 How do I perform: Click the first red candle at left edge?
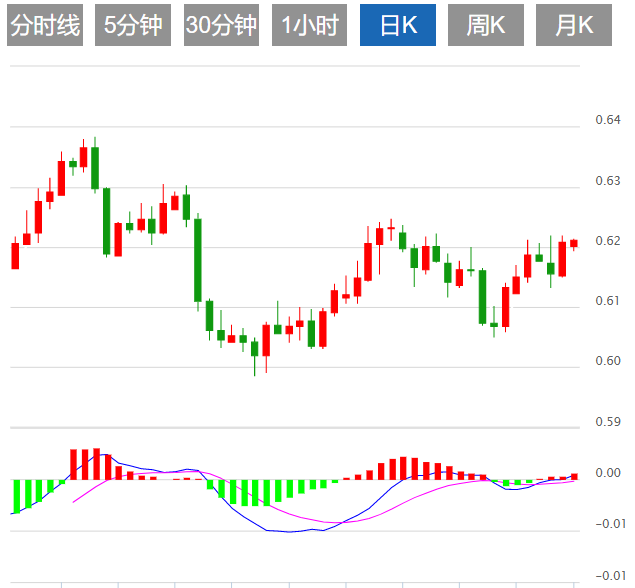[15, 256]
